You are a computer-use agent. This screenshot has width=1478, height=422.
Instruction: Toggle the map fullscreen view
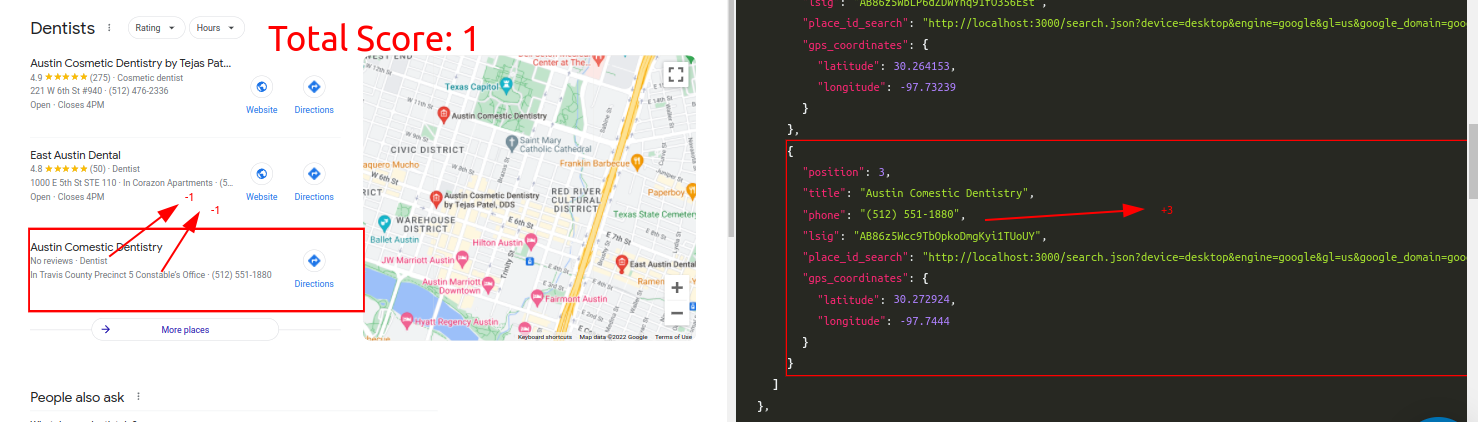pos(675,74)
